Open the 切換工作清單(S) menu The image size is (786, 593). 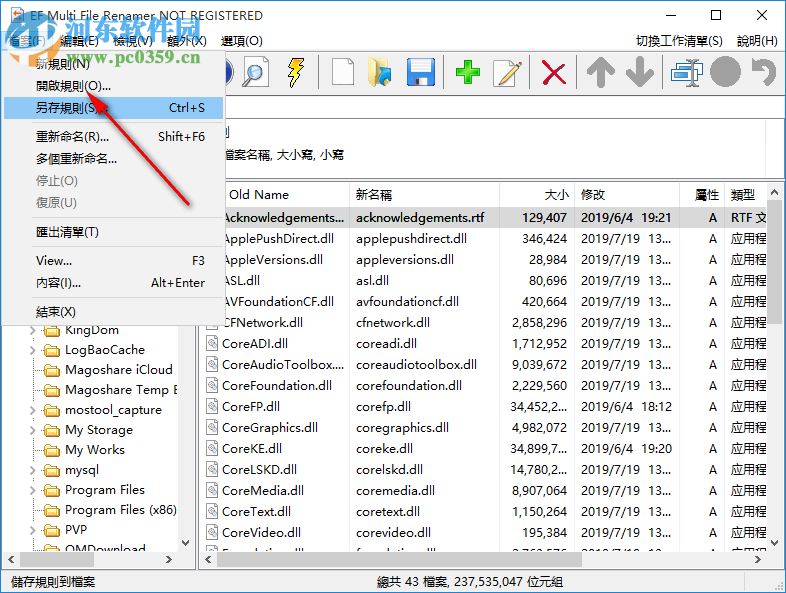pos(679,41)
